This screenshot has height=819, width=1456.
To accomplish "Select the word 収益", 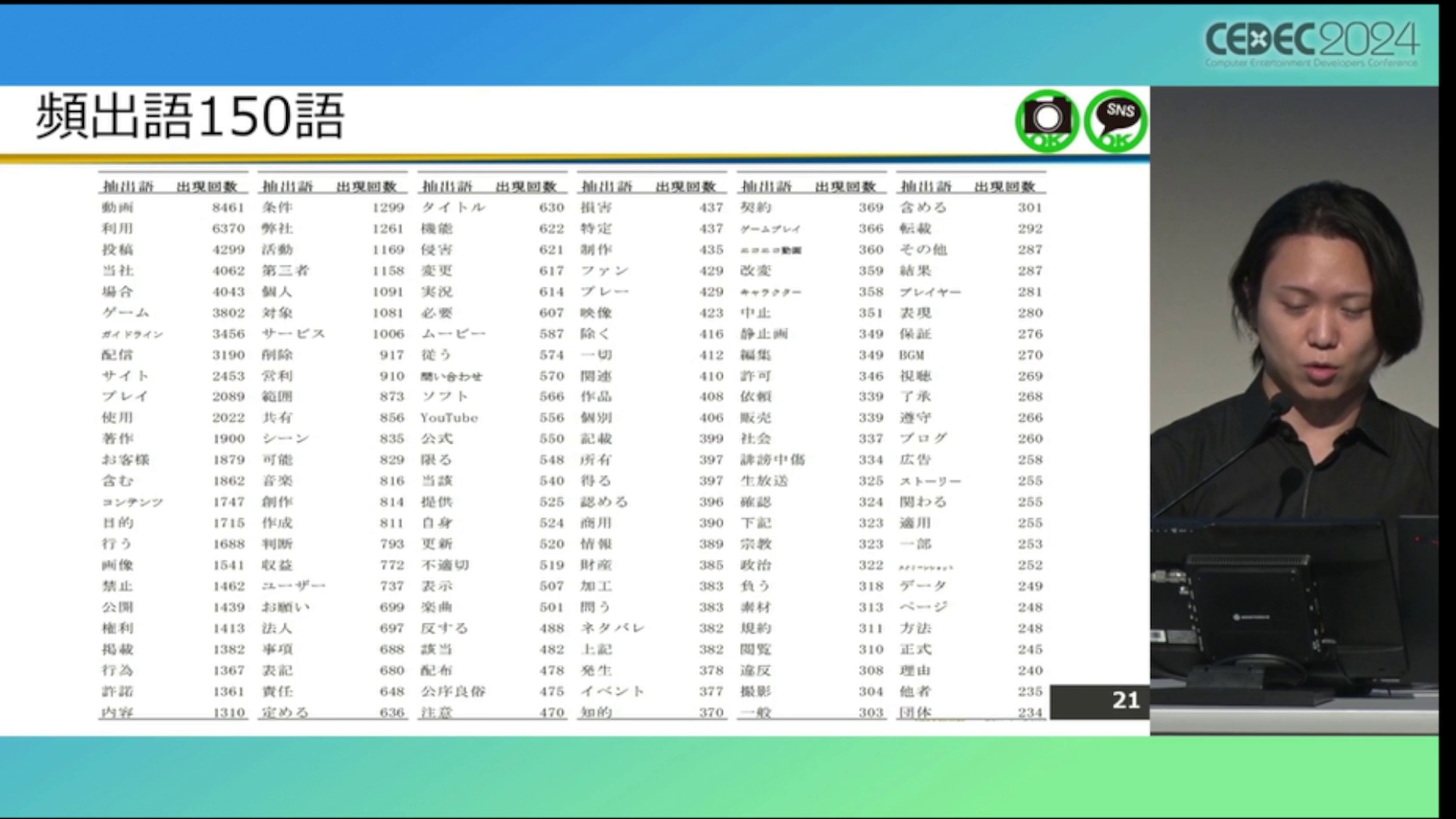I will point(277,565).
